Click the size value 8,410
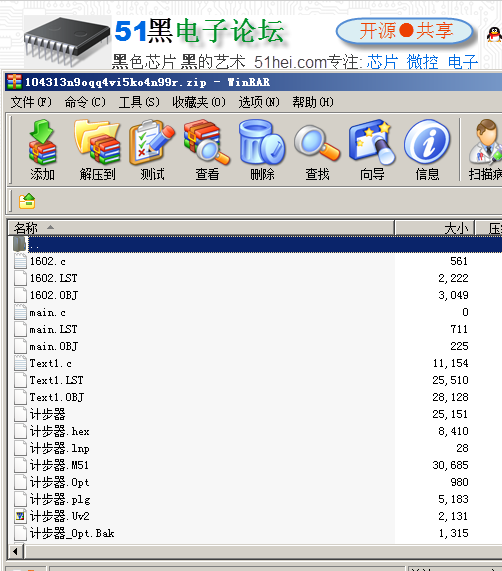Viewport: 502px width, 571px height. click(x=453, y=431)
